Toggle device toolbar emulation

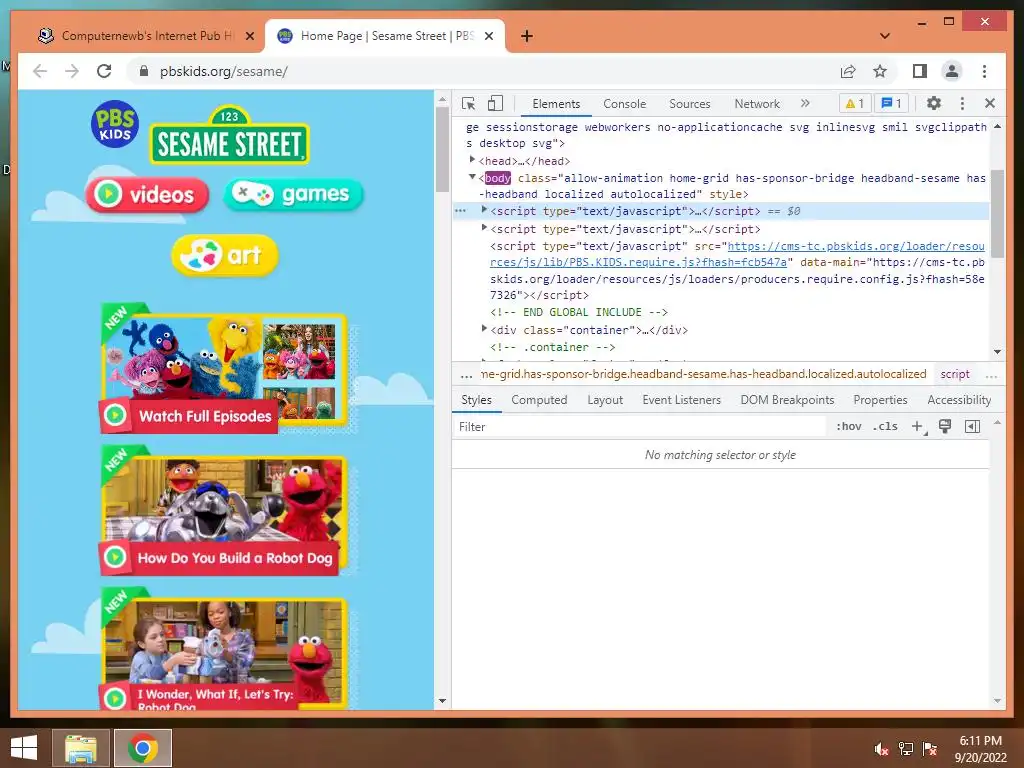(x=496, y=103)
